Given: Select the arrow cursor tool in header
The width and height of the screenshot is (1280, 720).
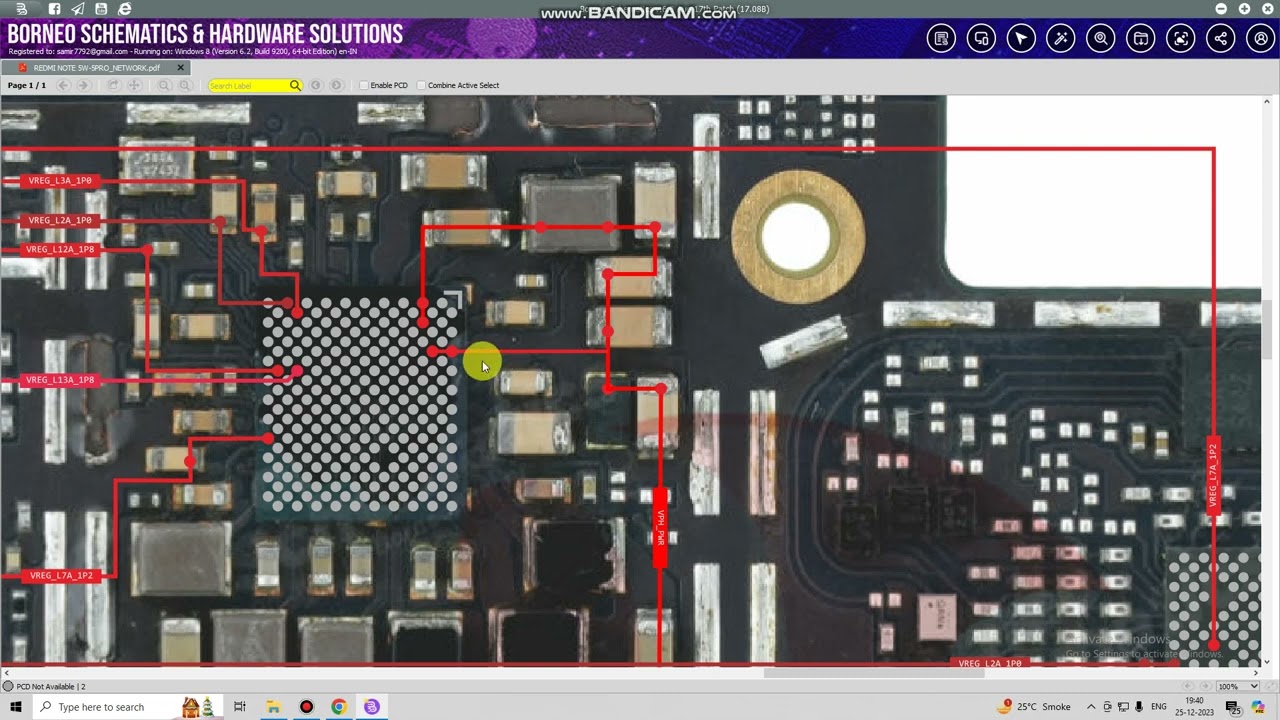Looking at the screenshot, I should tap(1021, 39).
